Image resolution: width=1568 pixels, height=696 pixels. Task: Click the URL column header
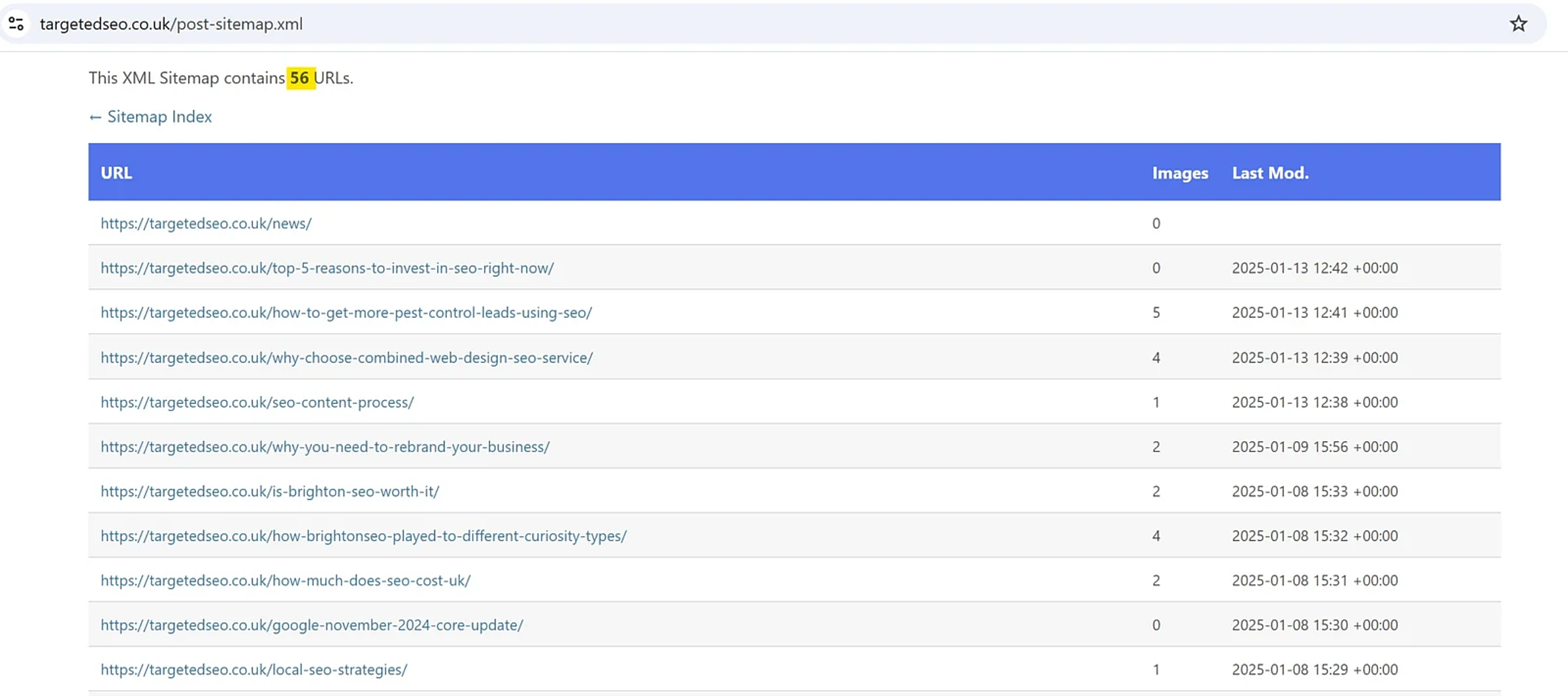pos(116,173)
